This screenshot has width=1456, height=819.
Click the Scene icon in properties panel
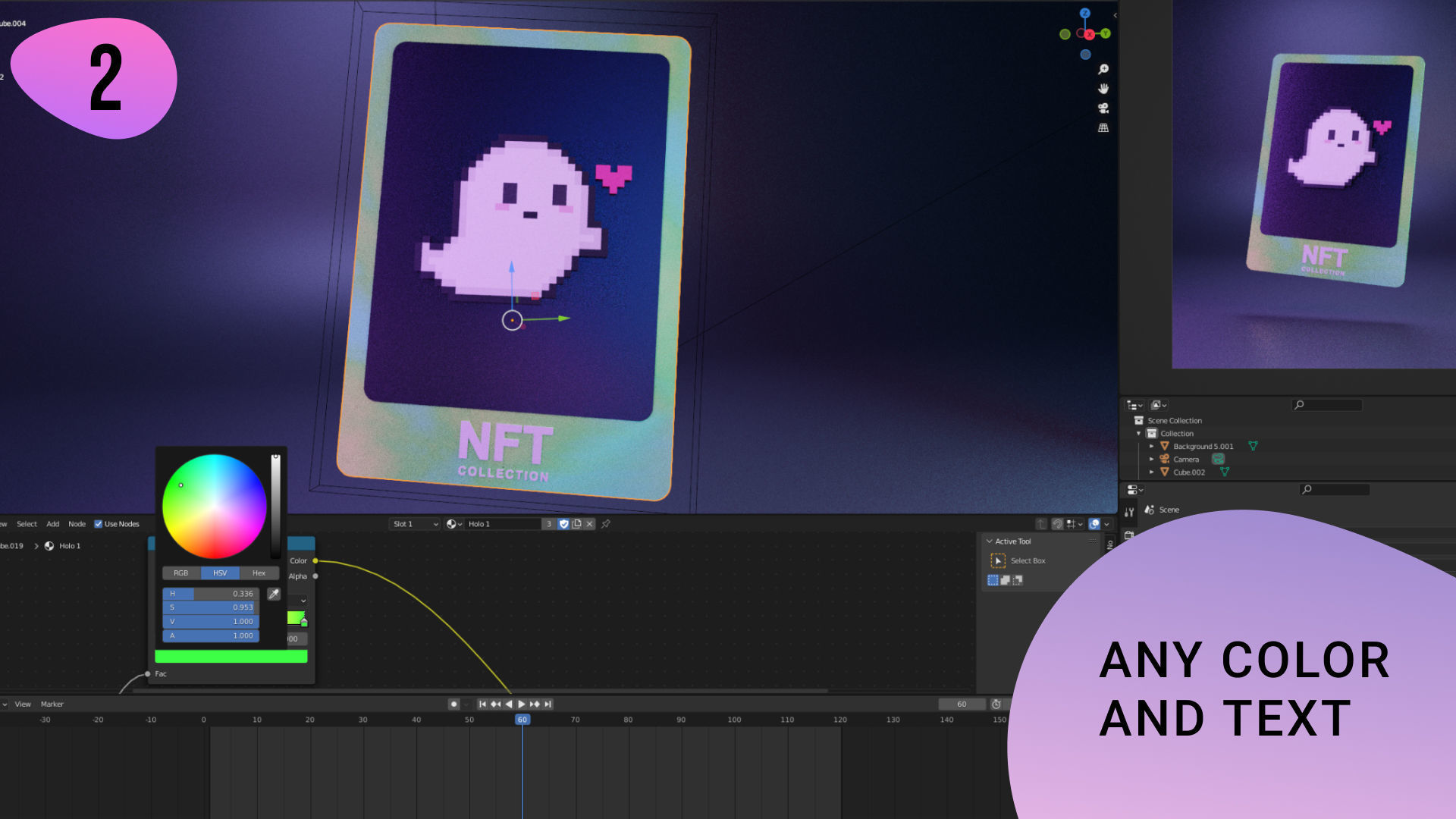click(x=1150, y=510)
